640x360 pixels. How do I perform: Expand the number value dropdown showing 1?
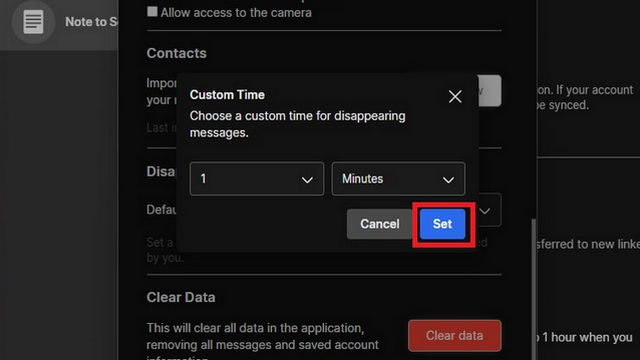[x=257, y=179]
